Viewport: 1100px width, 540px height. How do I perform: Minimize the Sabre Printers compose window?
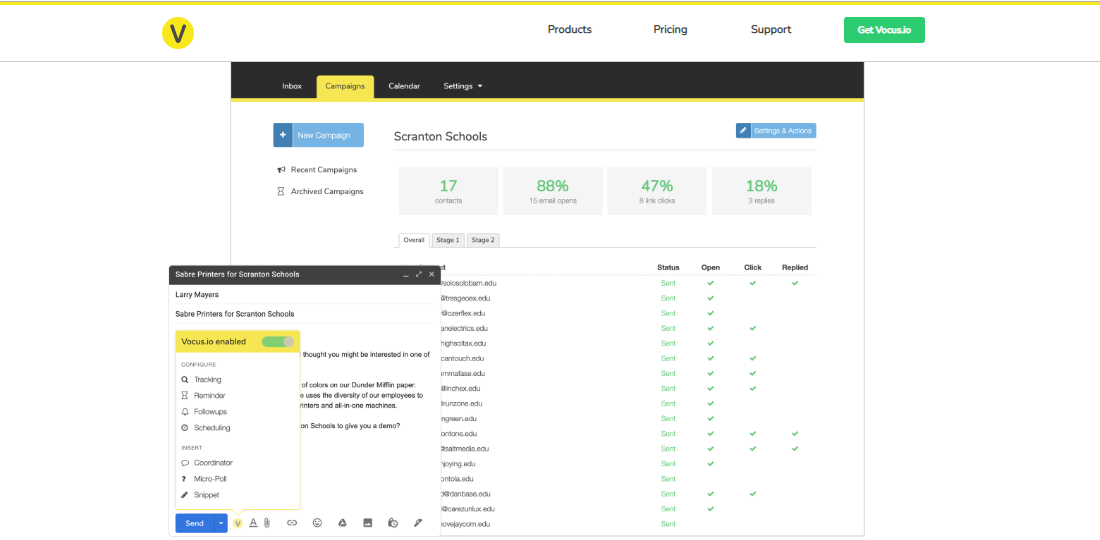[x=405, y=275]
